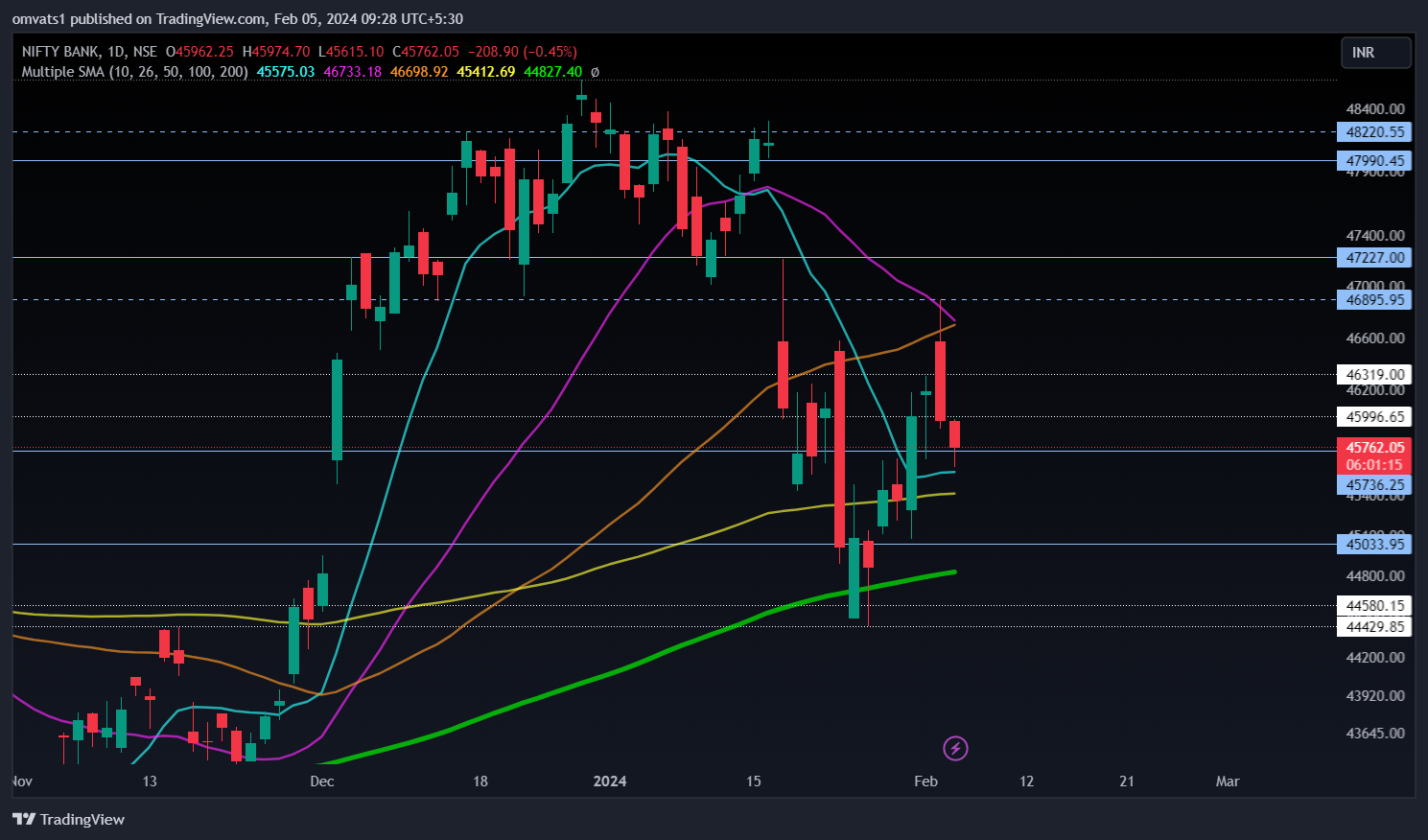Click the 43920.00 price axis tick

coord(1375,696)
